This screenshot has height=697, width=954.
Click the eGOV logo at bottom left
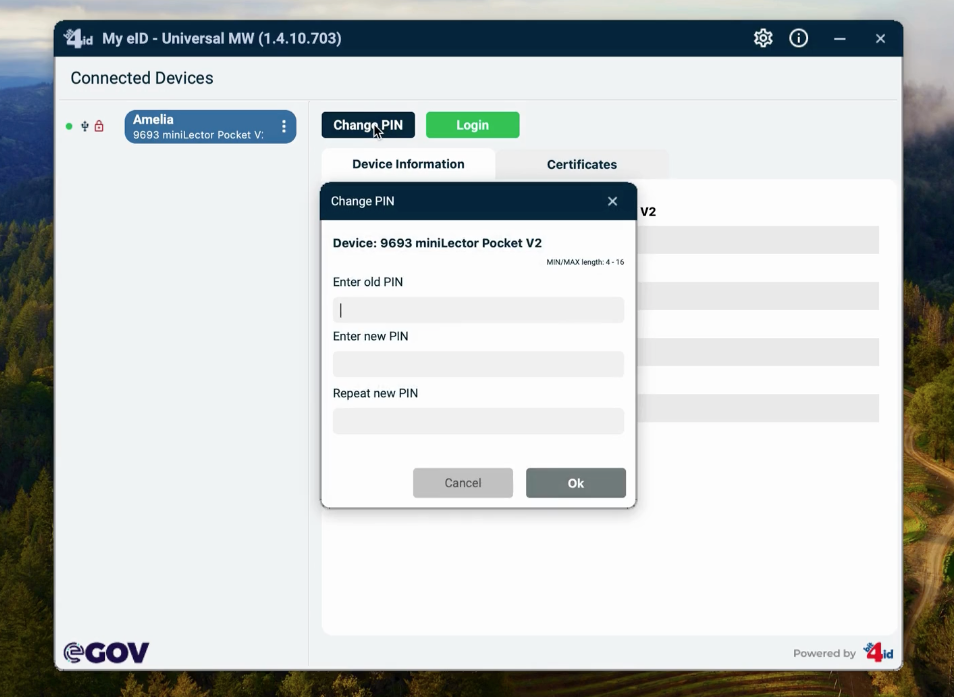pyautogui.click(x=106, y=653)
